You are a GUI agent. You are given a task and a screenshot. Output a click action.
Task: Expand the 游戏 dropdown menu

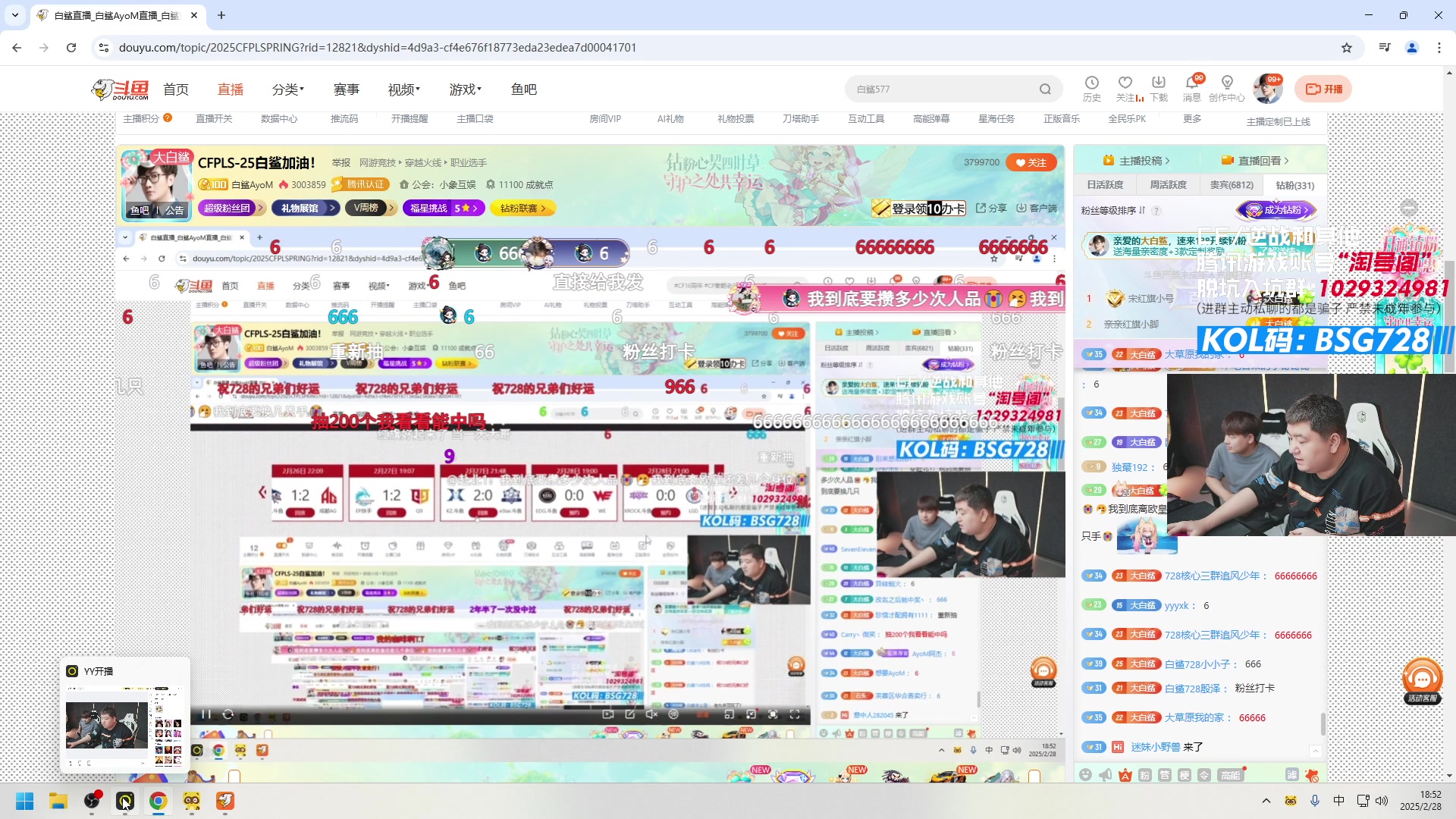pos(466,89)
